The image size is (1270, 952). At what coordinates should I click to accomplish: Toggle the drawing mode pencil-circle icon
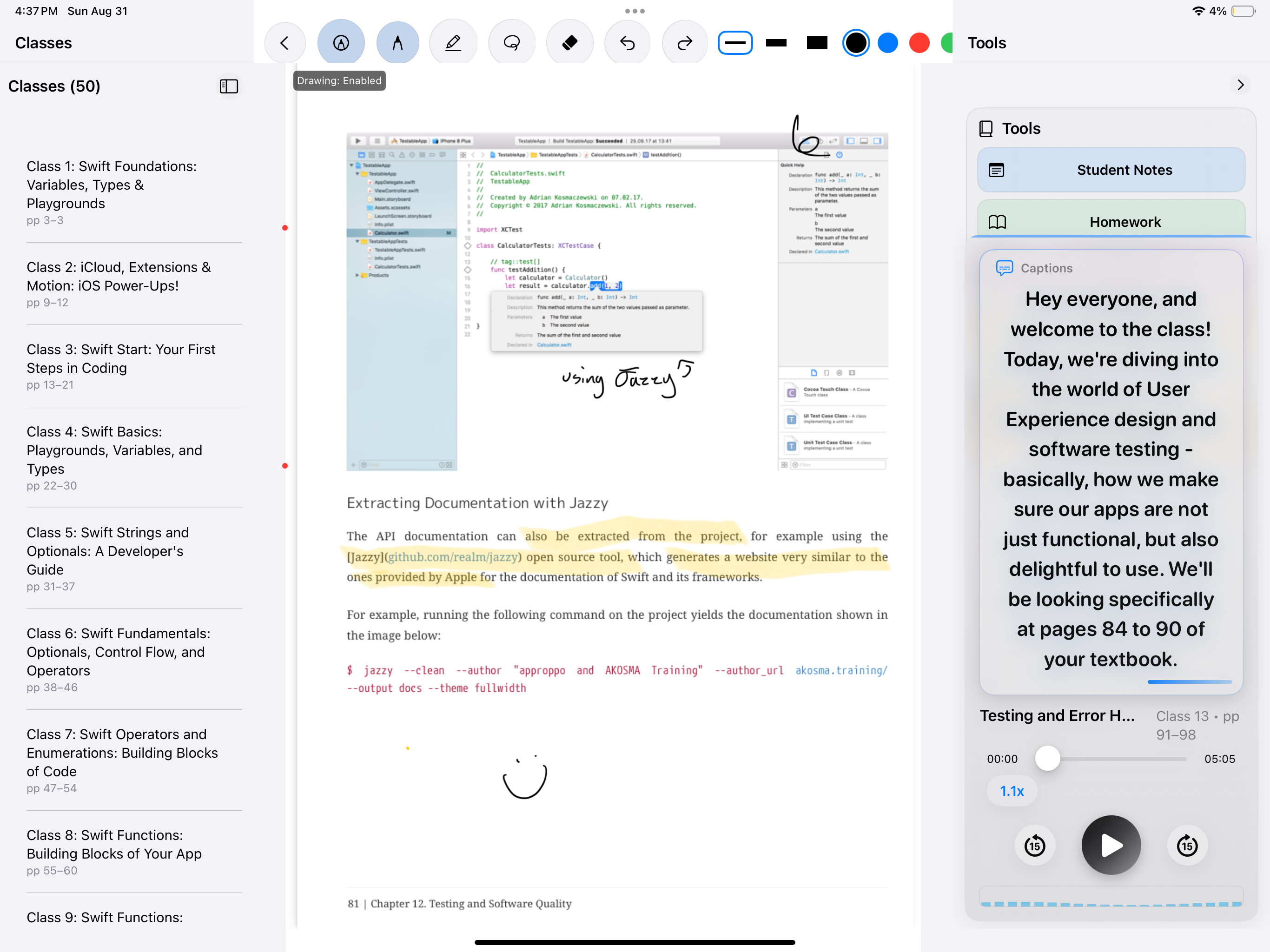(x=341, y=43)
